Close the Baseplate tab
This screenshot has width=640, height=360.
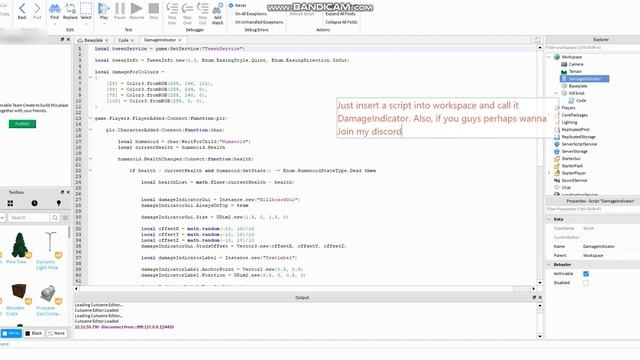click(107, 40)
